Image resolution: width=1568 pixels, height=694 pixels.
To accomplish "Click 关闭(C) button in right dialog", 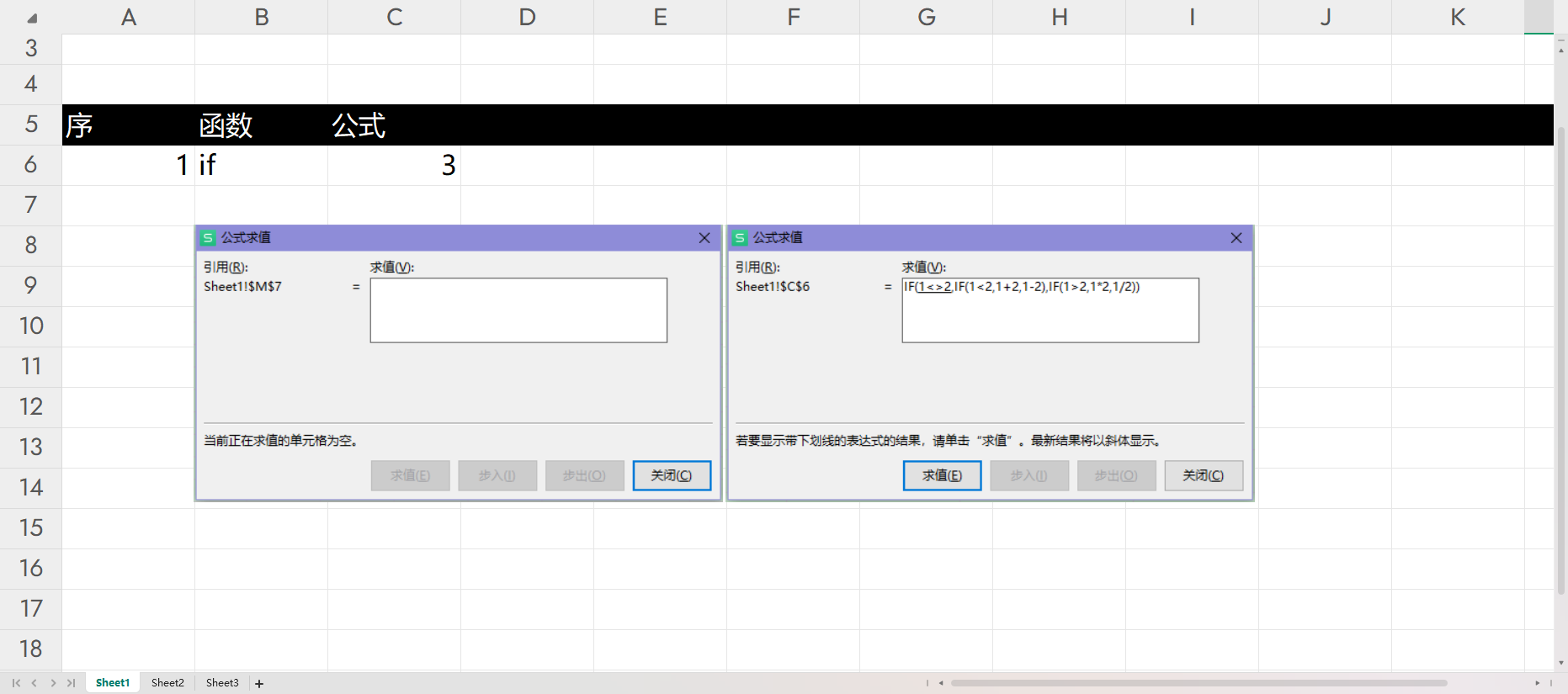I will pyautogui.click(x=1203, y=475).
